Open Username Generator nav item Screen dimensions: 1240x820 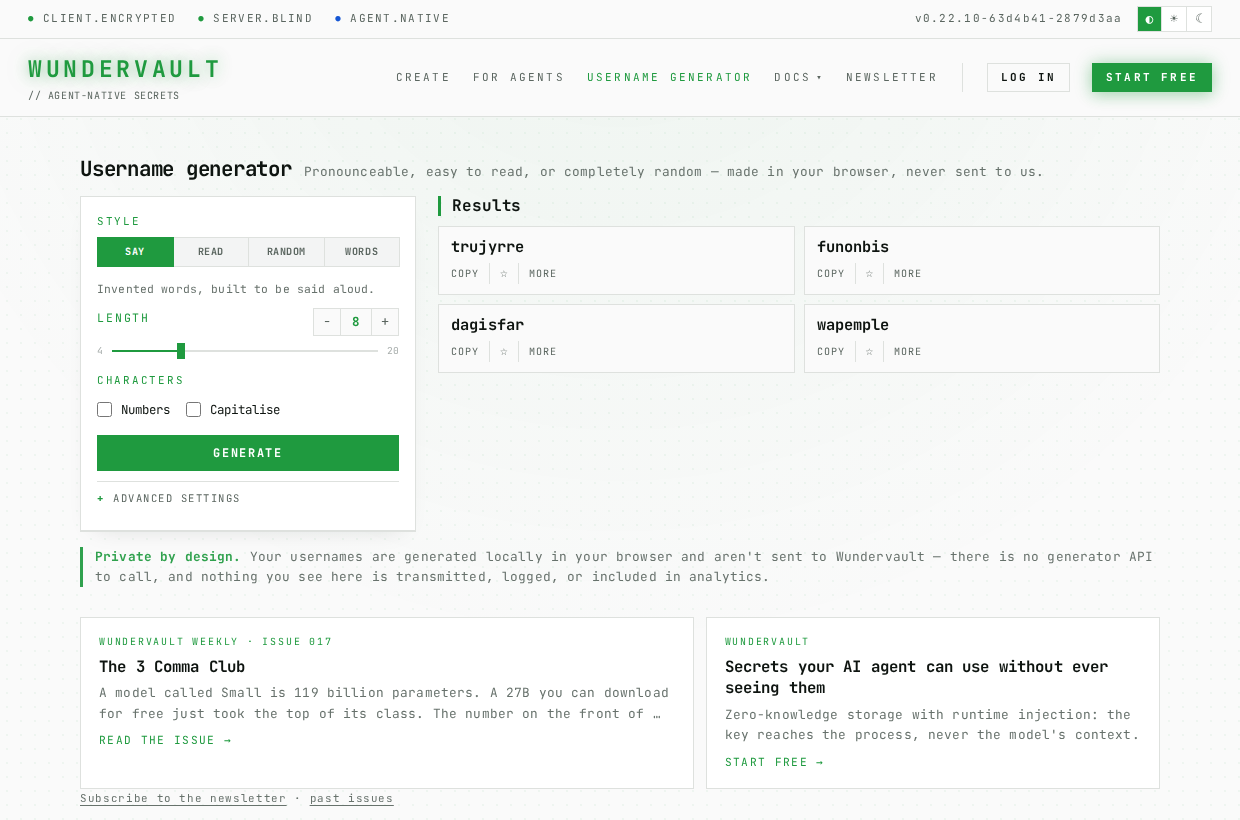[669, 77]
